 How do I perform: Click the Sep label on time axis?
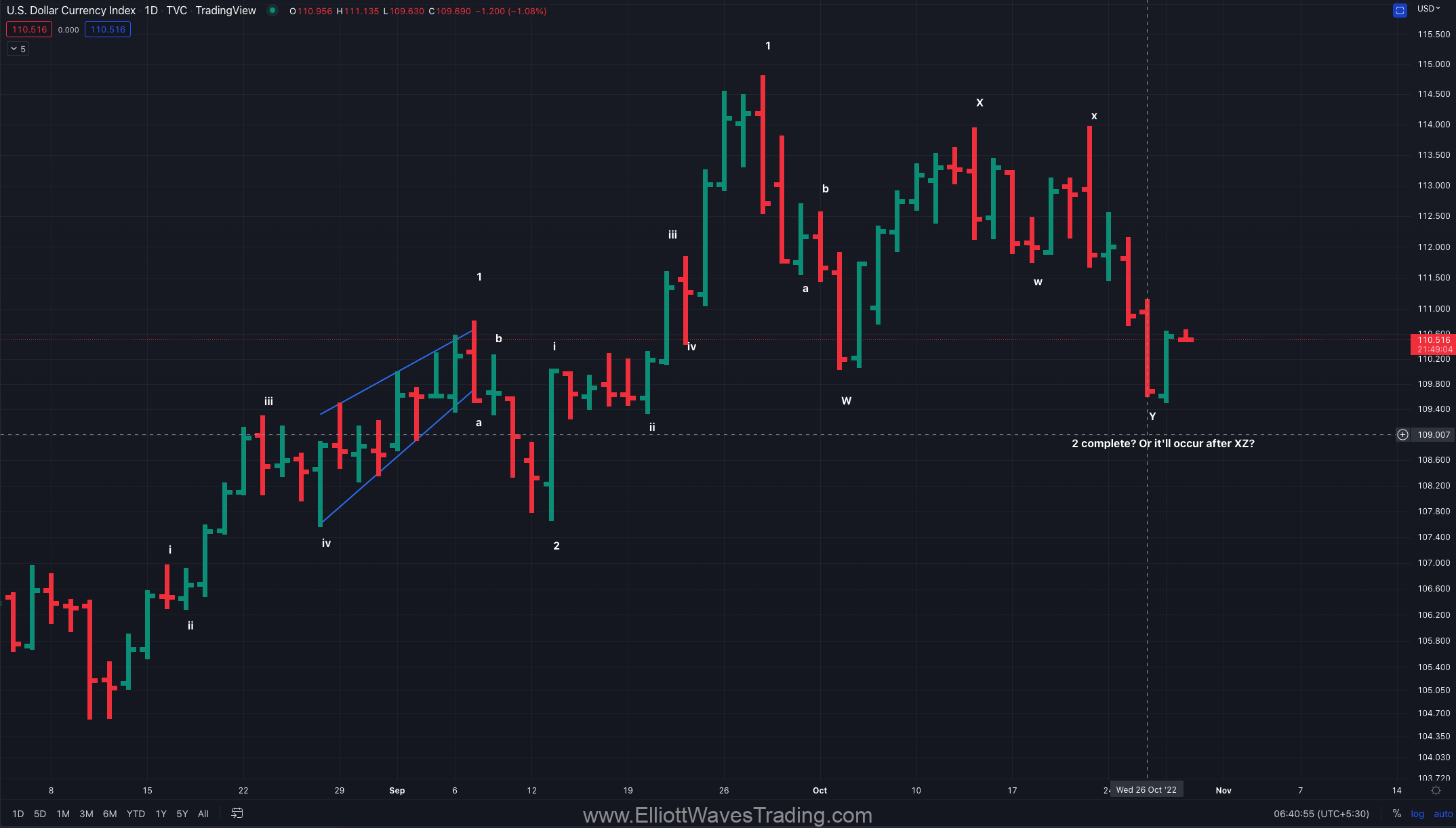click(x=397, y=791)
